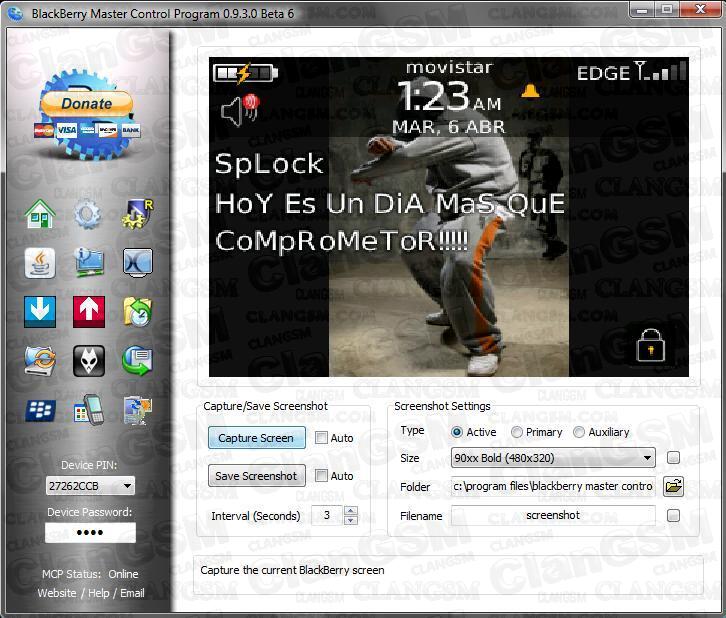
Task: Click the Interval seconds value field
Action: [327, 515]
